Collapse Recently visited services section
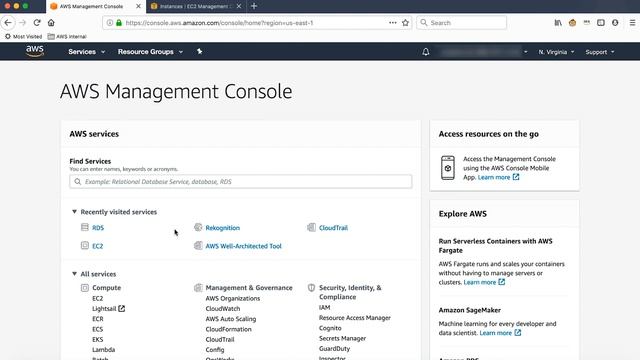This screenshot has width=640, height=360. (x=74, y=212)
